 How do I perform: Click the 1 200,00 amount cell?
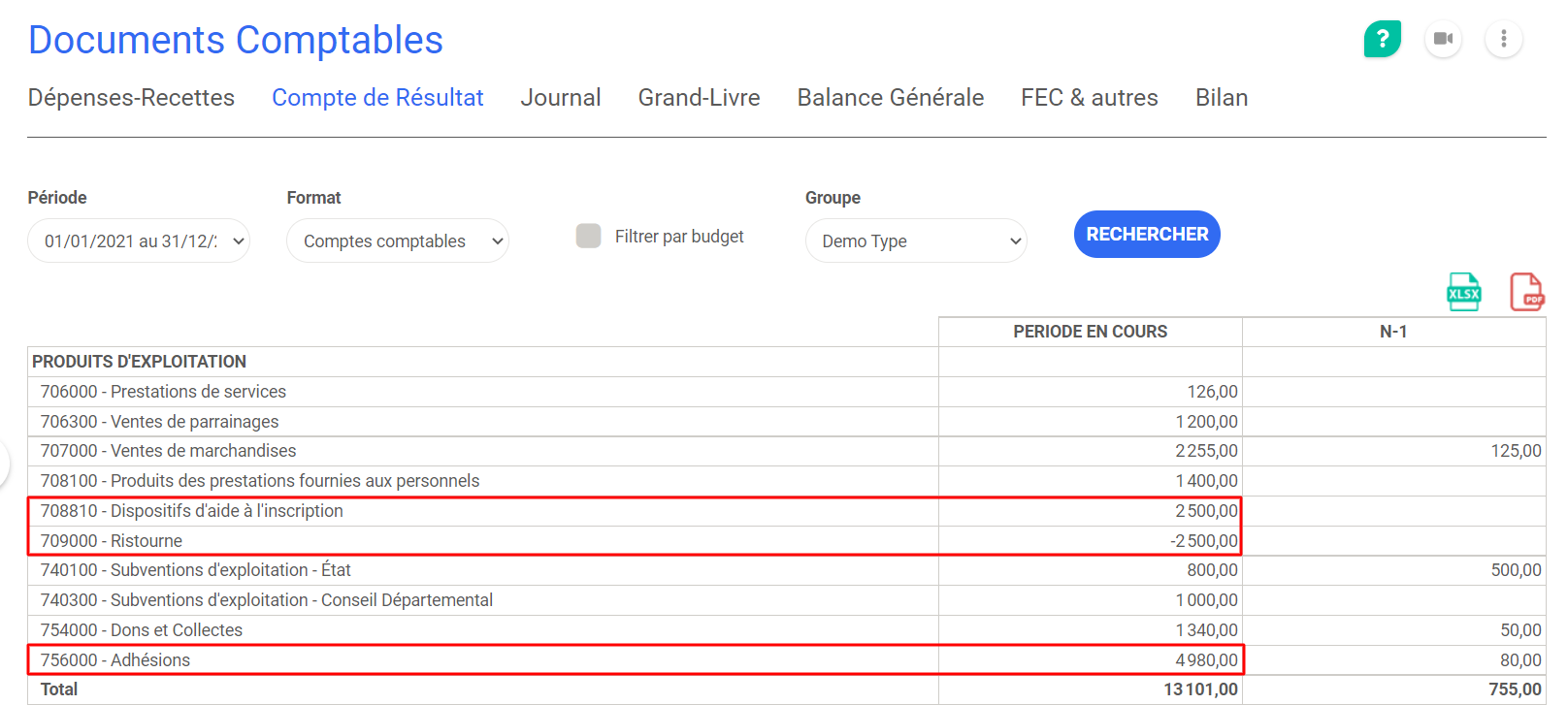coord(1091,422)
